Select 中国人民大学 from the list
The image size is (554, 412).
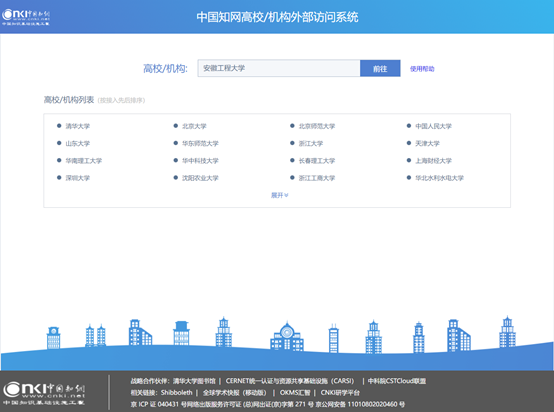pyautogui.click(x=434, y=126)
